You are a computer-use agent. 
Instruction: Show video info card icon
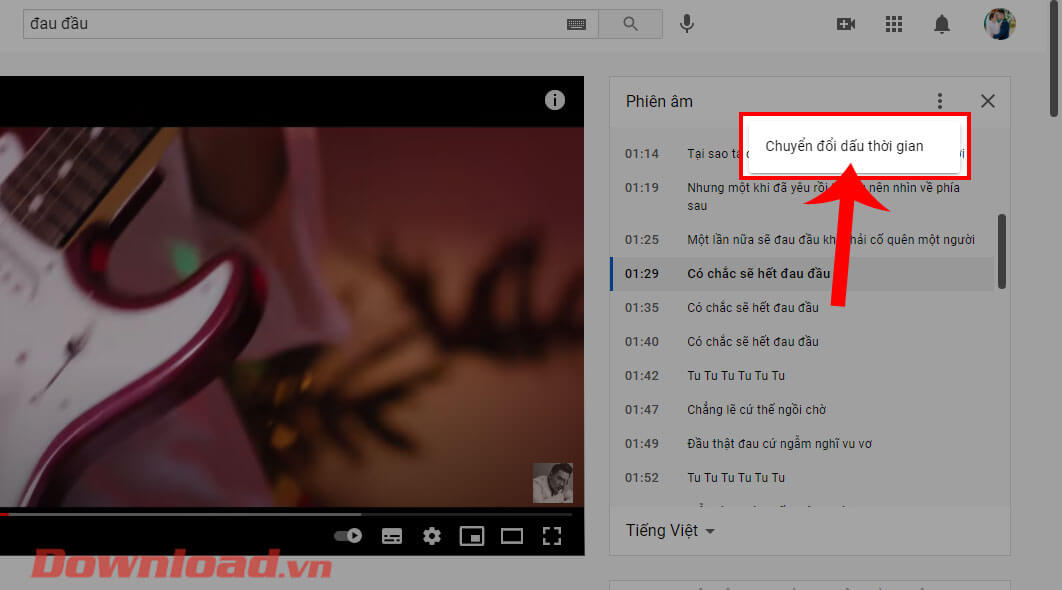555,100
